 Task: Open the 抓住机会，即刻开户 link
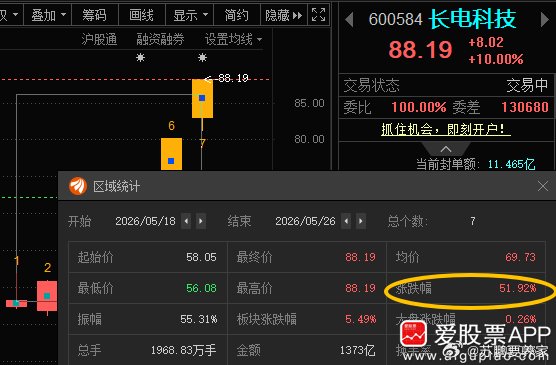tap(446, 129)
